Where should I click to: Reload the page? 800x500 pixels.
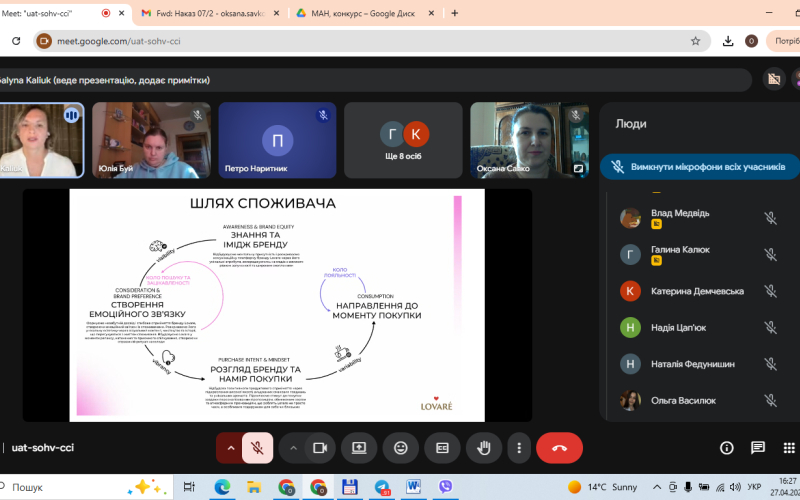(16, 41)
